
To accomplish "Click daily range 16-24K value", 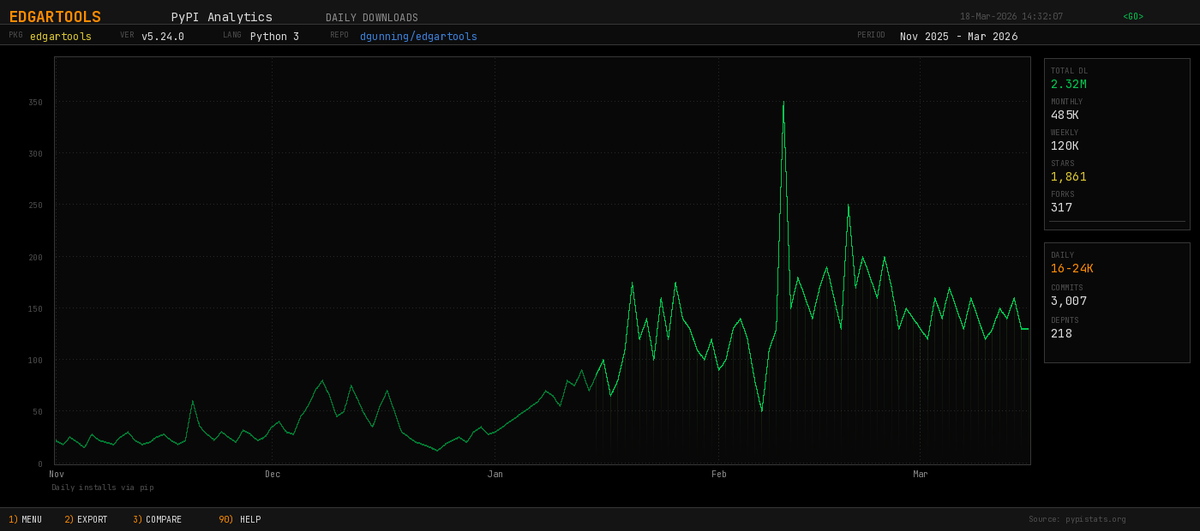I will coord(1072,269).
